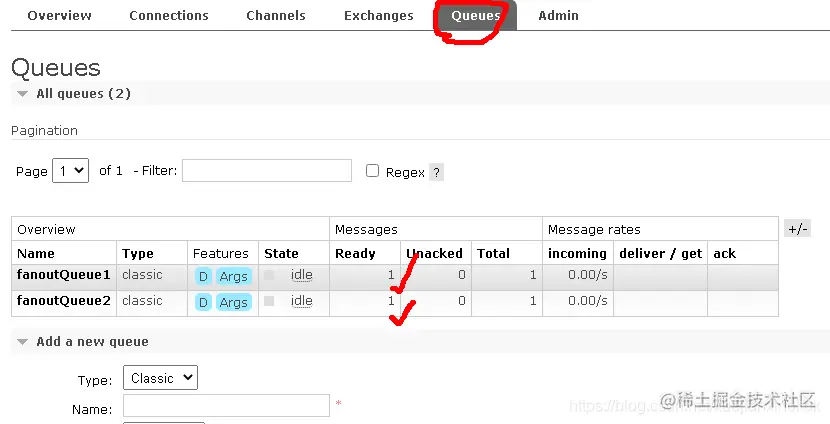Open the Admin tab
The height and width of the screenshot is (424, 830).
click(558, 15)
